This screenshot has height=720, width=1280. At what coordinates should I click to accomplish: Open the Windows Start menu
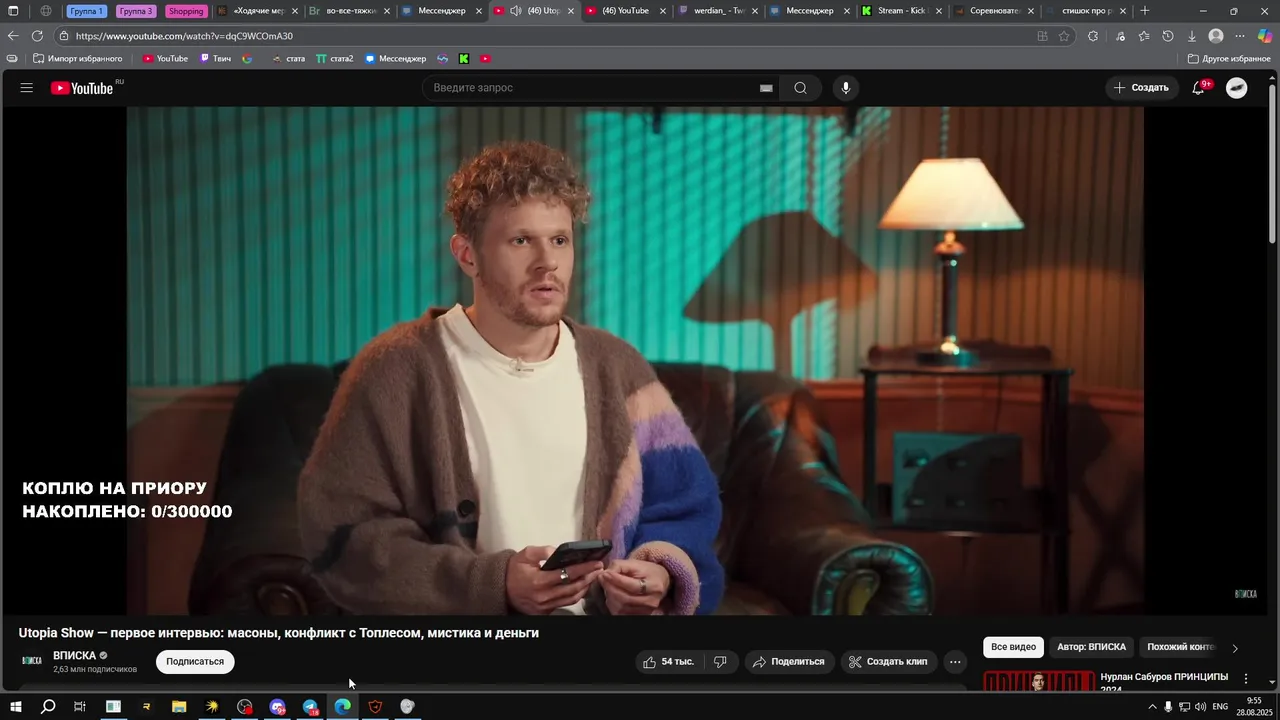tap(15, 707)
